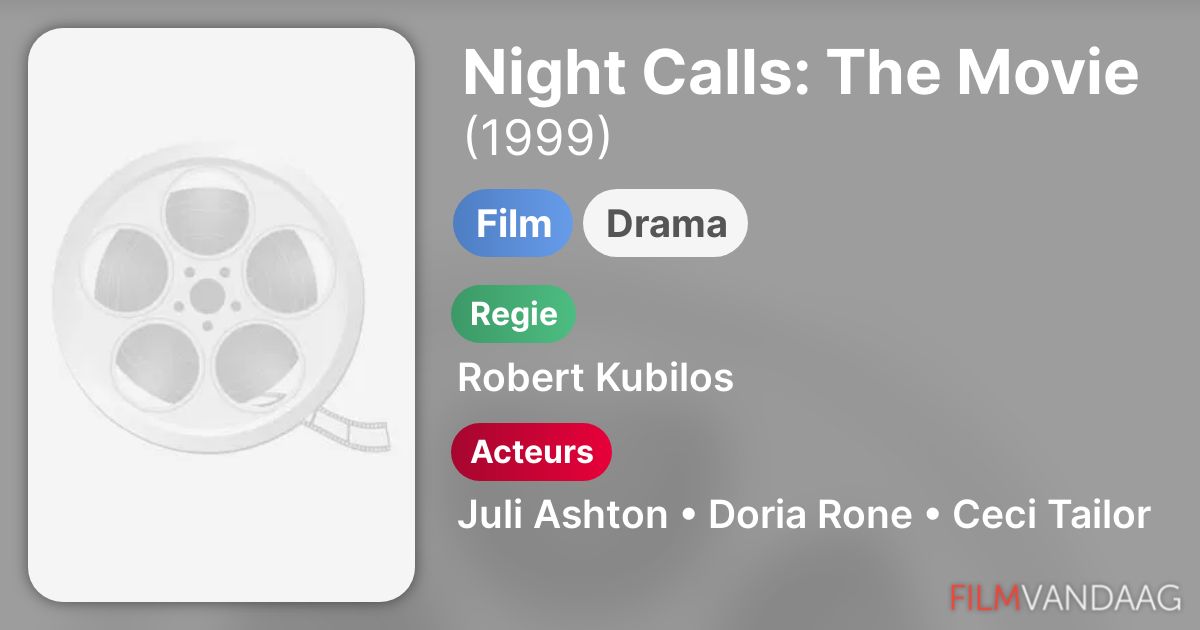Click the bullet between Juli Ashton and Doria Rone
The image size is (1200, 630).
(688, 516)
